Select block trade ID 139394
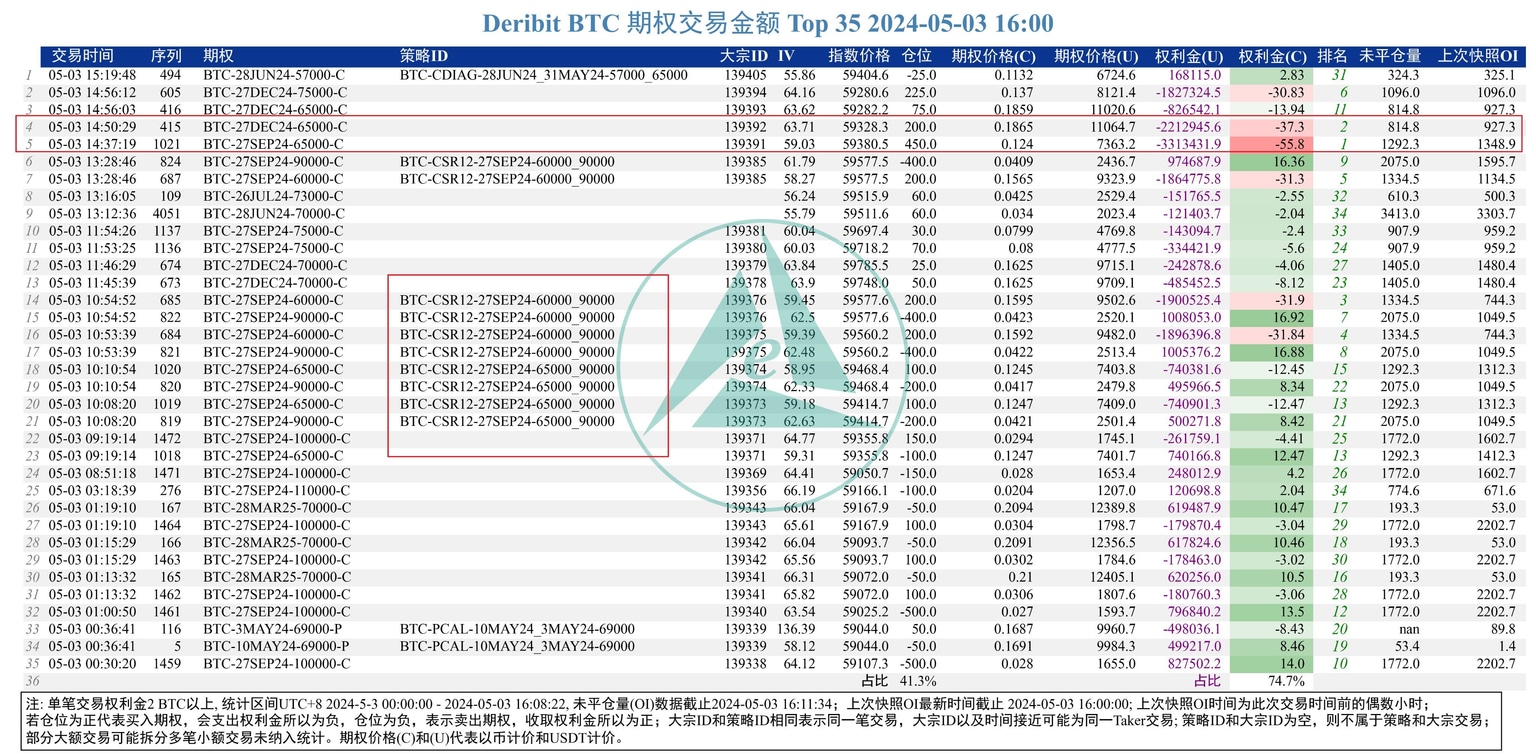The width and height of the screenshot is (1536, 756). 745,92
